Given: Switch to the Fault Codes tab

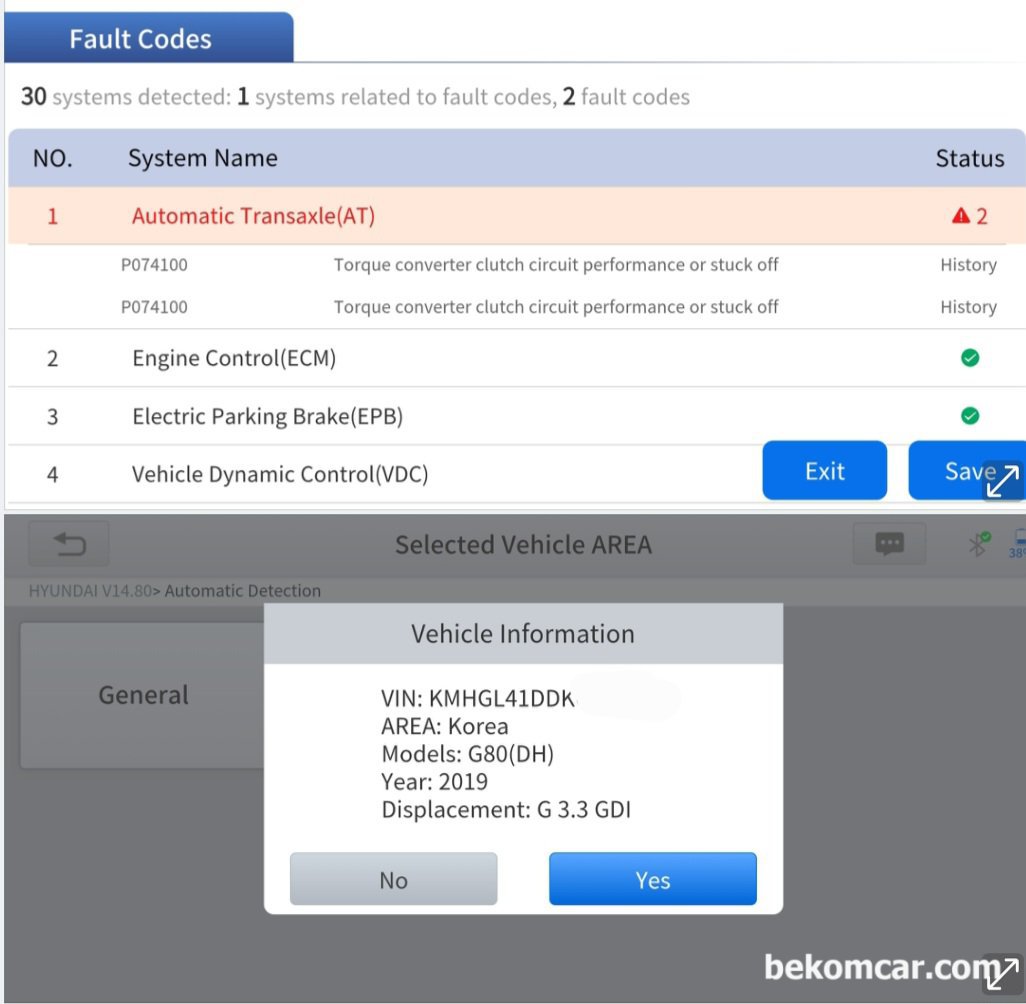Looking at the screenshot, I should (x=141, y=39).
